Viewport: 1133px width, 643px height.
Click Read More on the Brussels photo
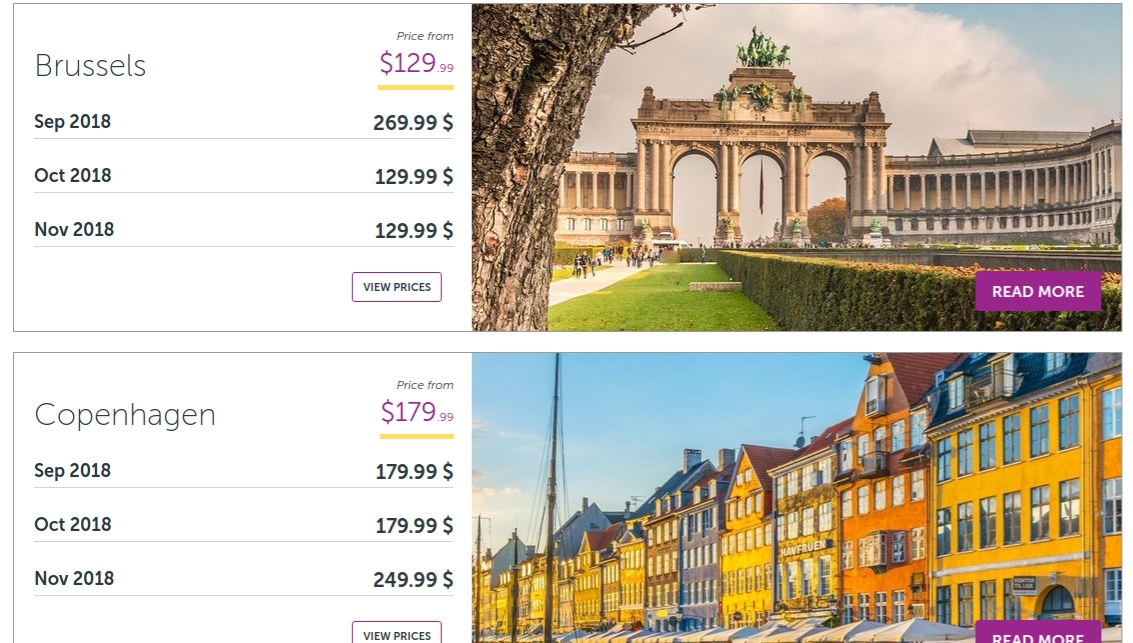[1037, 291]
